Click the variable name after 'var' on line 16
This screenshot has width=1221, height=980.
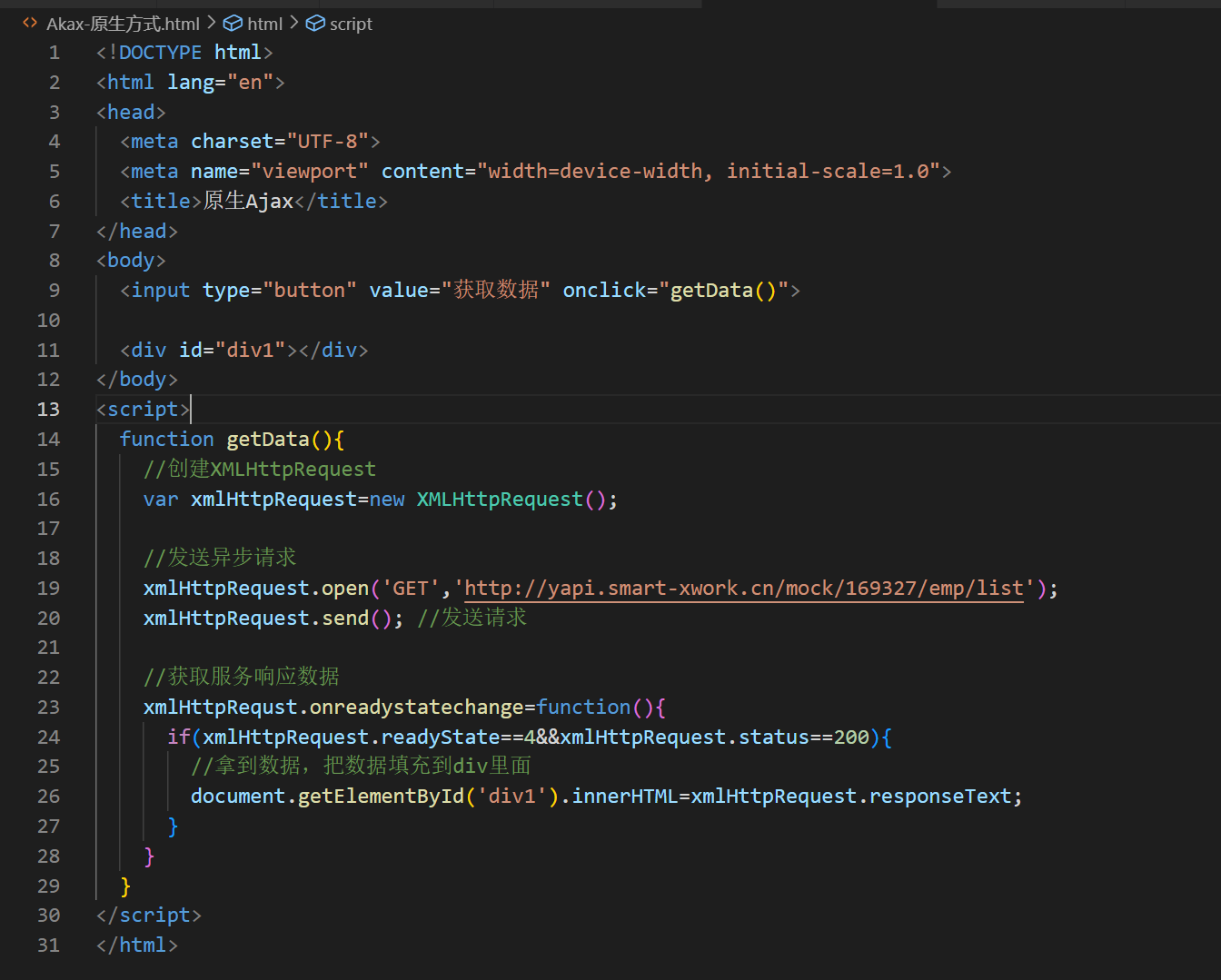pyautogui.click(x=274, y=500)
